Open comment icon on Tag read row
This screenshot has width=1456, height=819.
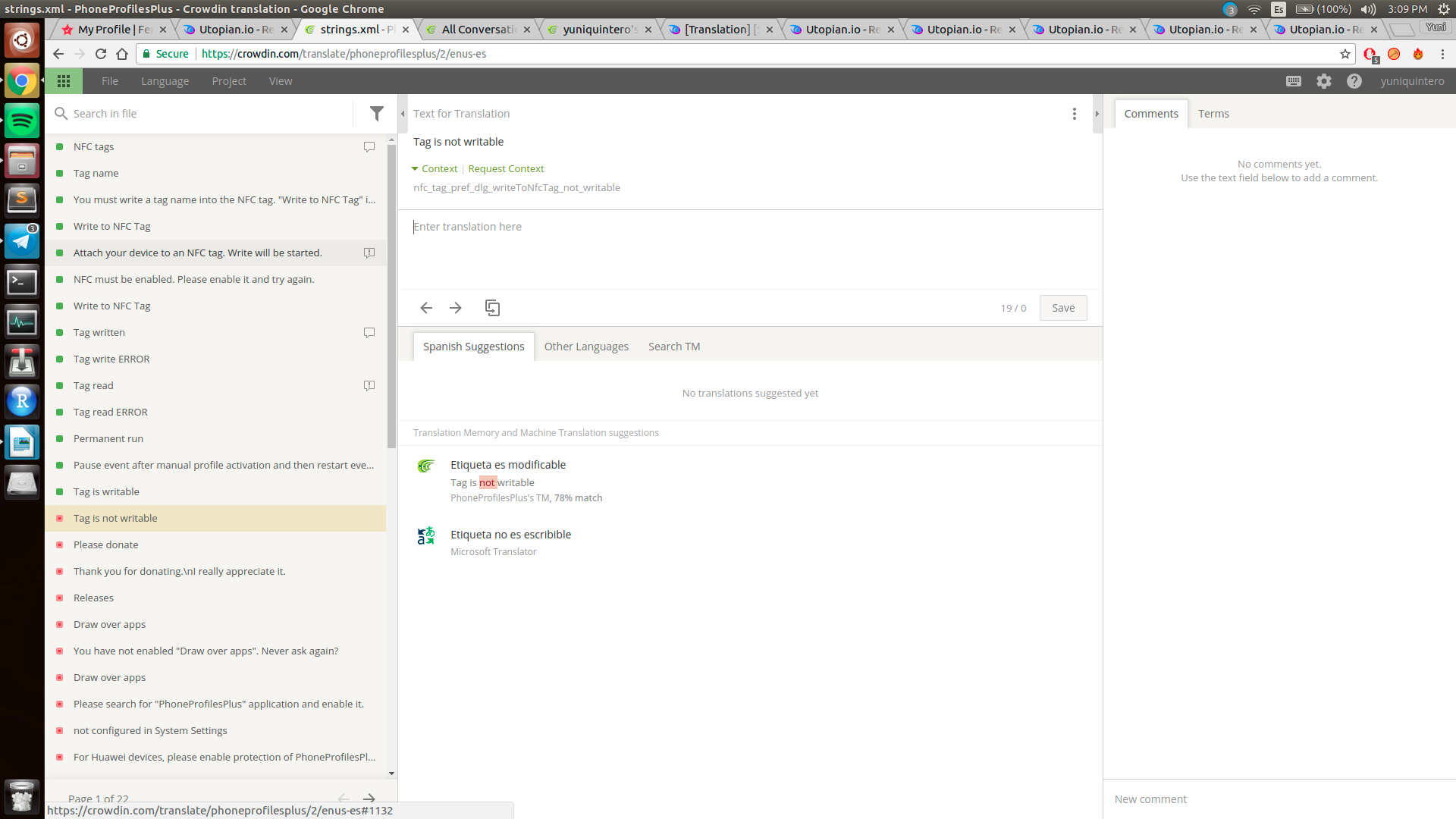coord(369,386)
